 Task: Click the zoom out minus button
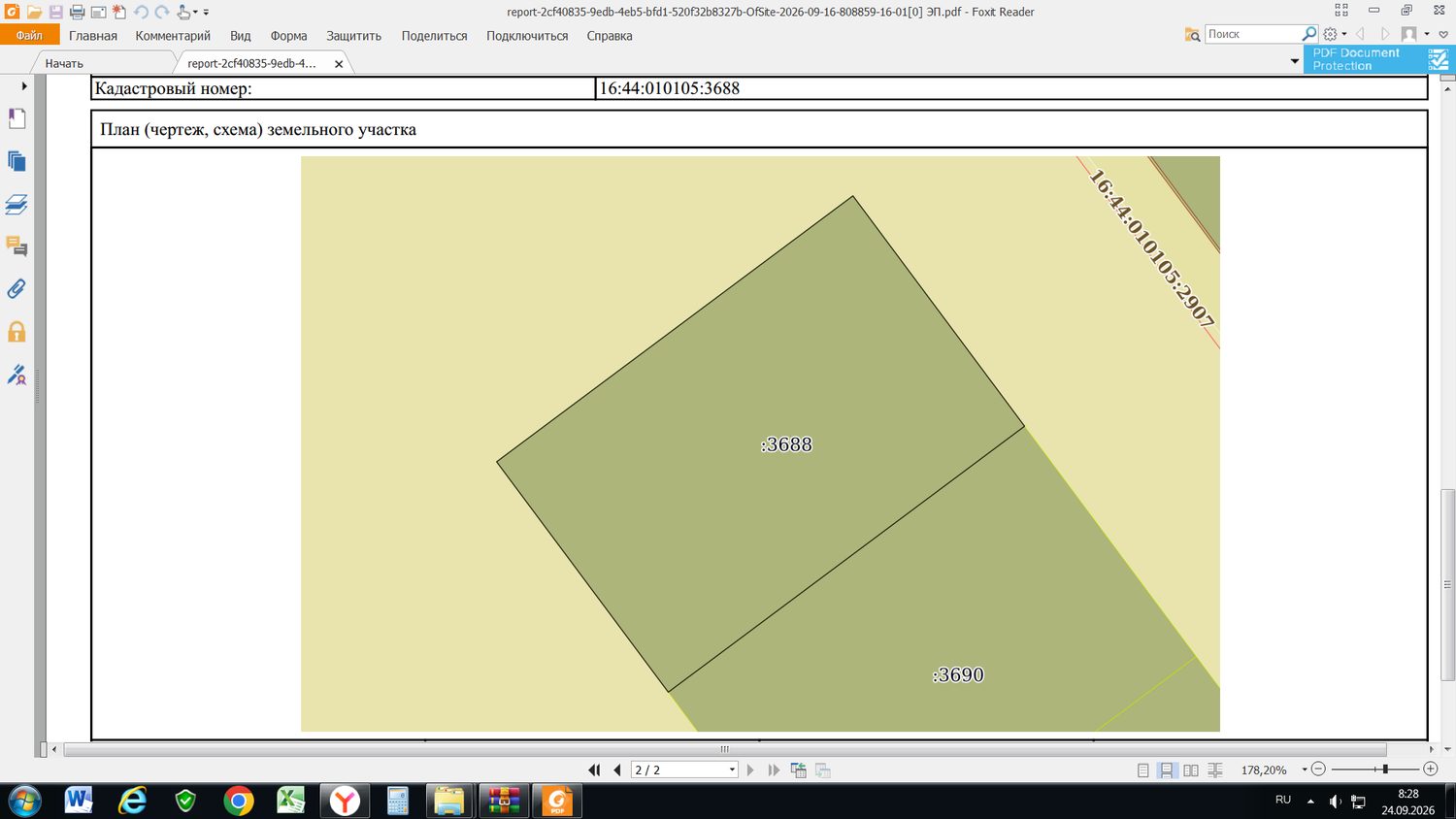point(1318,769)
